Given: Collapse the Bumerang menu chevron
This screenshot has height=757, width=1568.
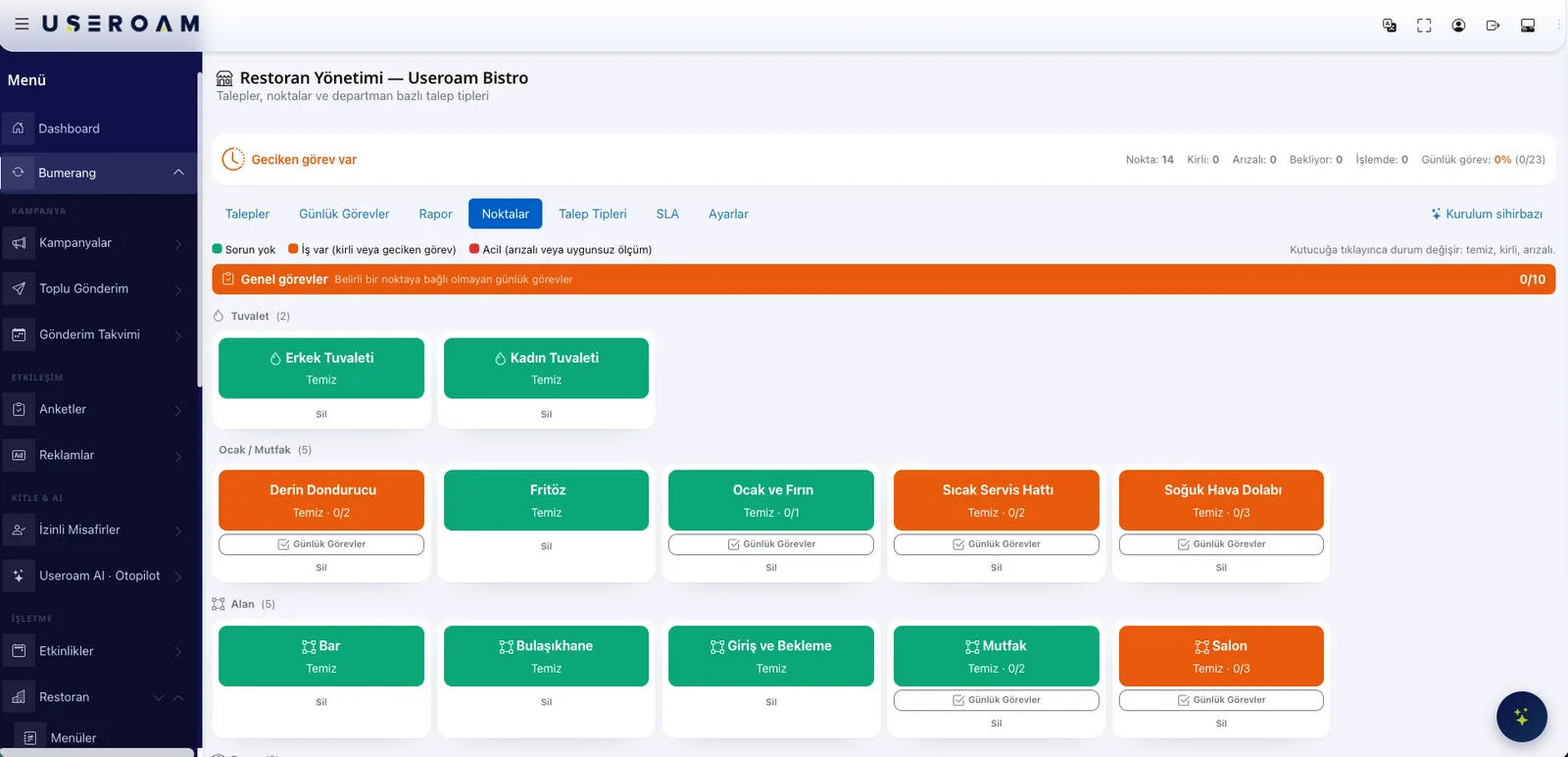Looking at the screenshot, I should (178, 173).
